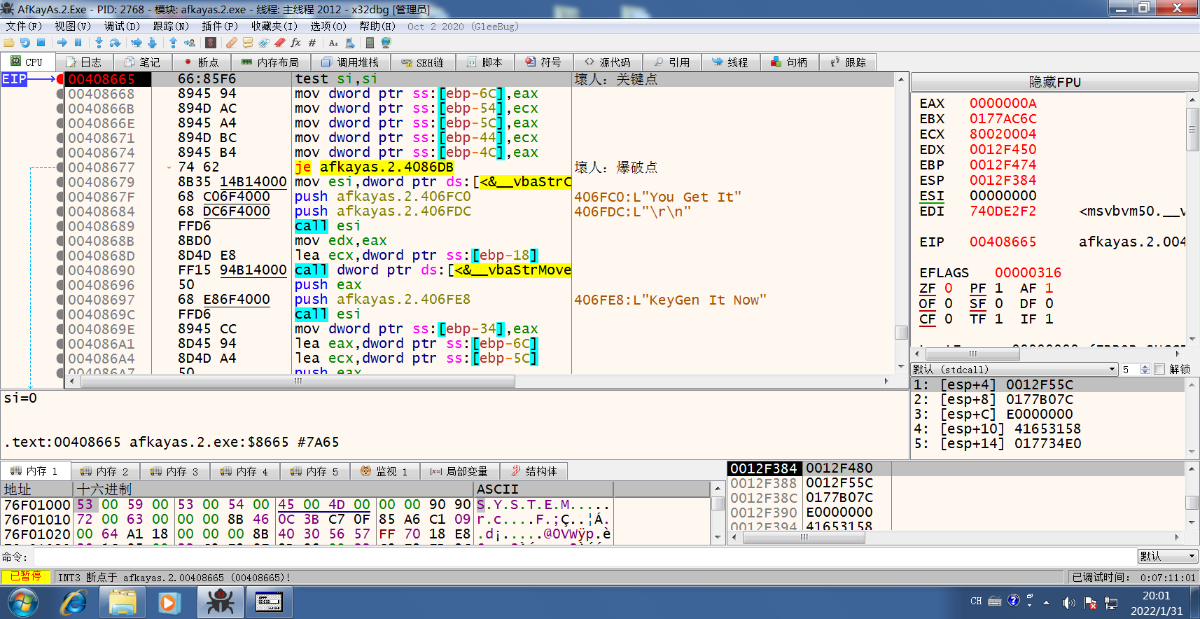Open Patches via the band-aid icon
1200x619 pixels.
coord(231,43)
